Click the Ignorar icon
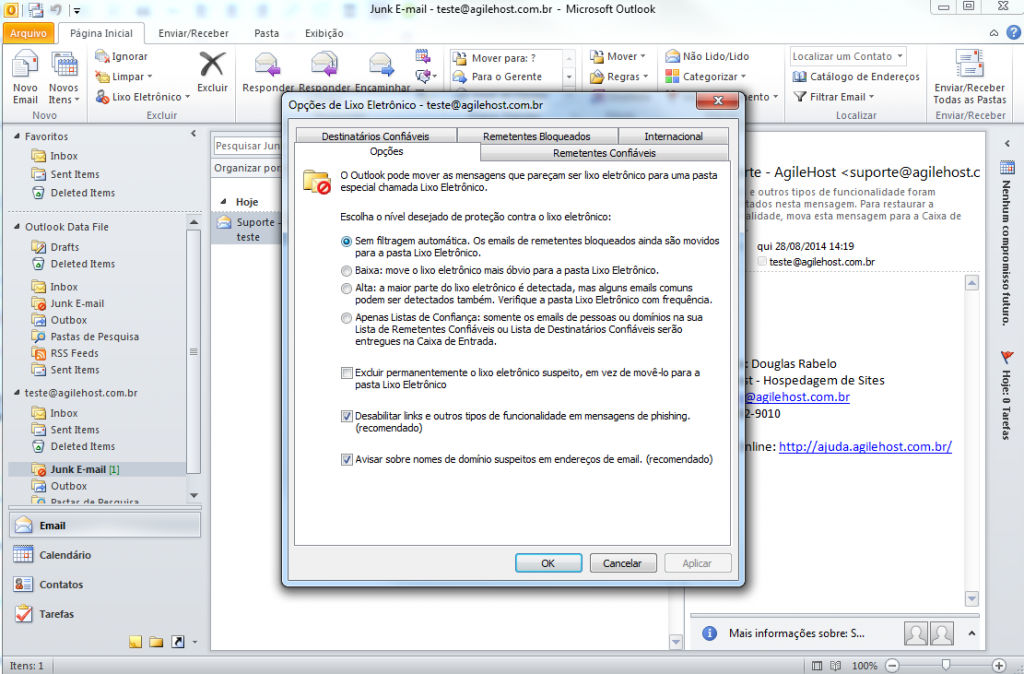The width and height of the screenshot is (1024, 674). click(x=102, y=56)
